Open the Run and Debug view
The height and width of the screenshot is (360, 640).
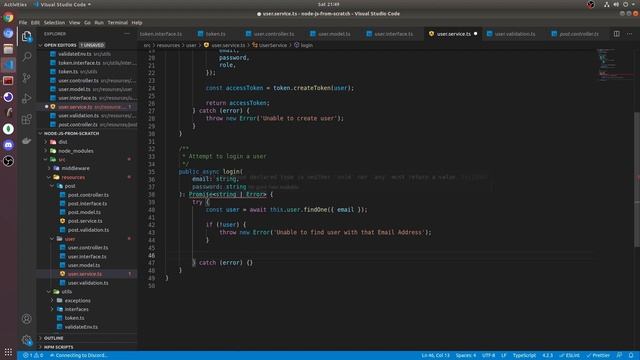coord(27,98)
